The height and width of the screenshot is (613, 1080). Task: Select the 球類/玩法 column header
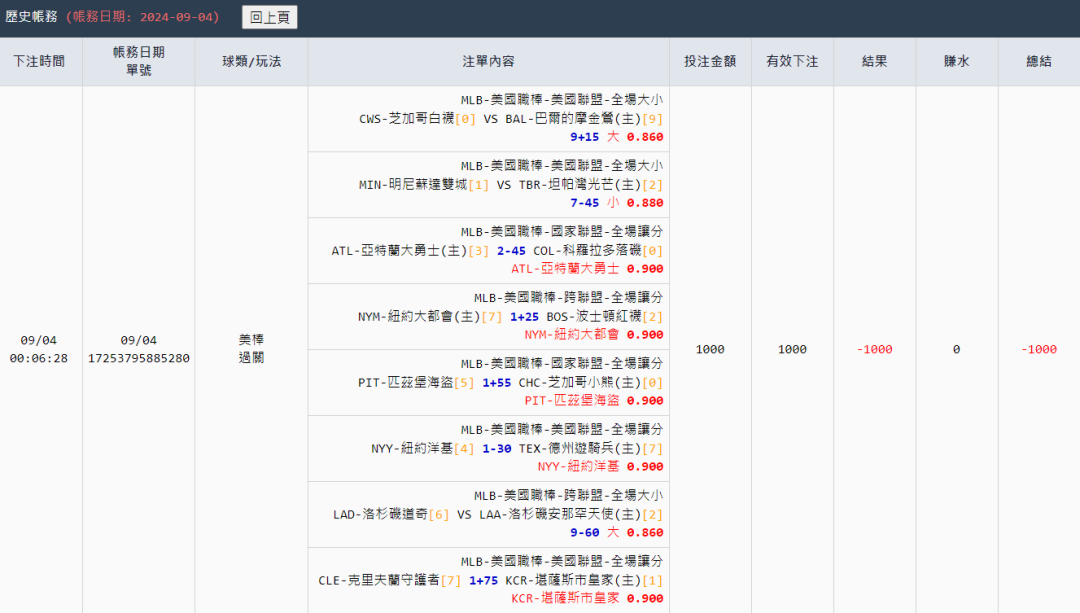click(x=251, y=61)
